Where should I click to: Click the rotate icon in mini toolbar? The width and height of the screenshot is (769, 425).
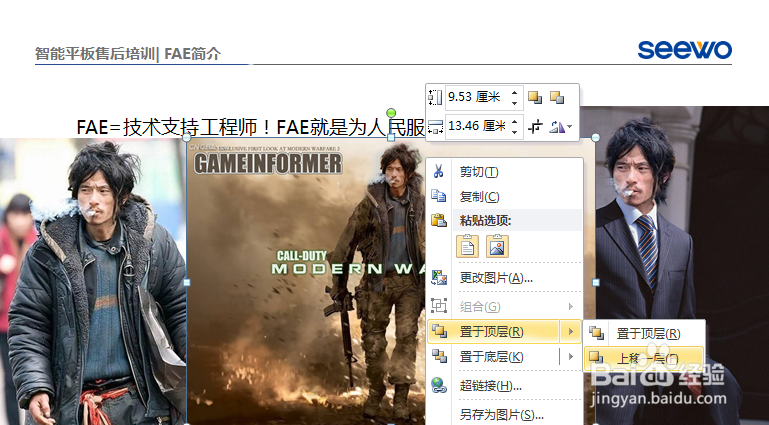557,127
